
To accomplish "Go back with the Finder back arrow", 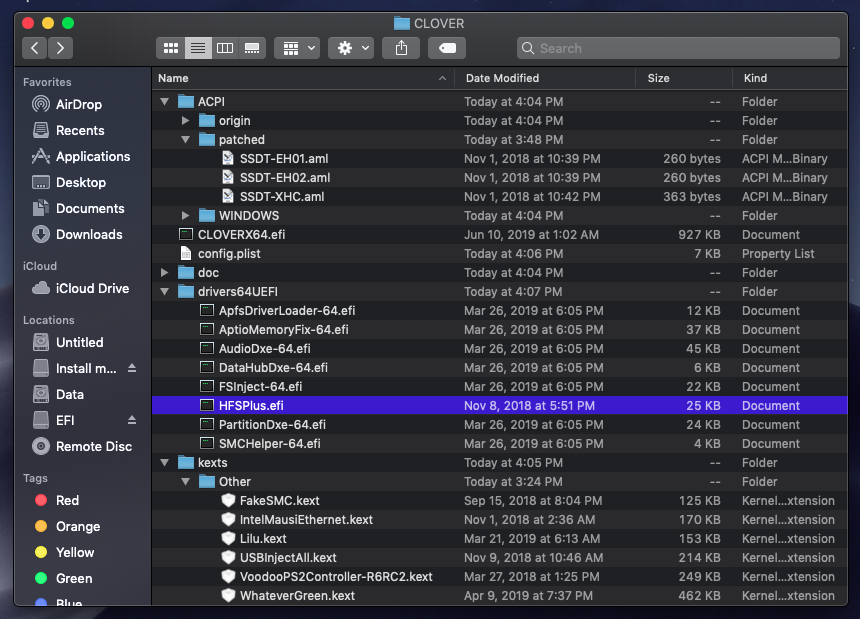I will (34, 48).
